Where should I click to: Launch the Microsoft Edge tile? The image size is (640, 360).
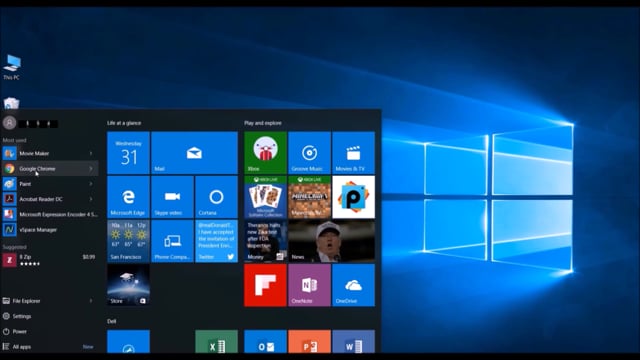coord(128,197)
